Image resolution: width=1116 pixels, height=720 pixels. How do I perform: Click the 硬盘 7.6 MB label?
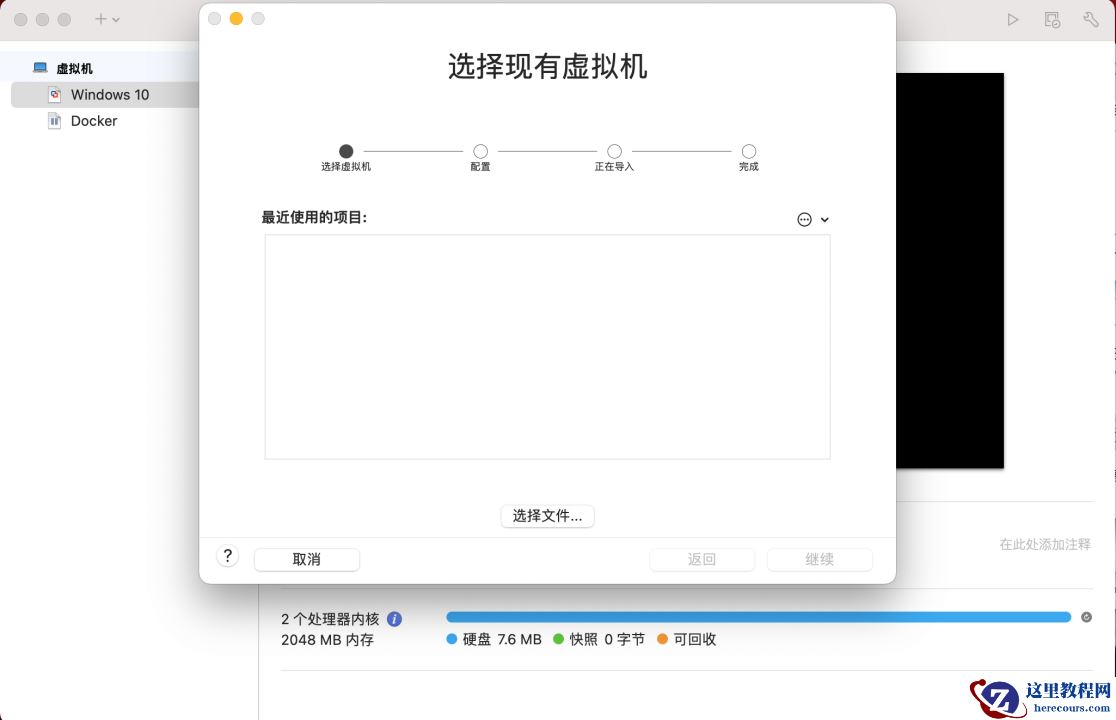[x=502, y=639]
